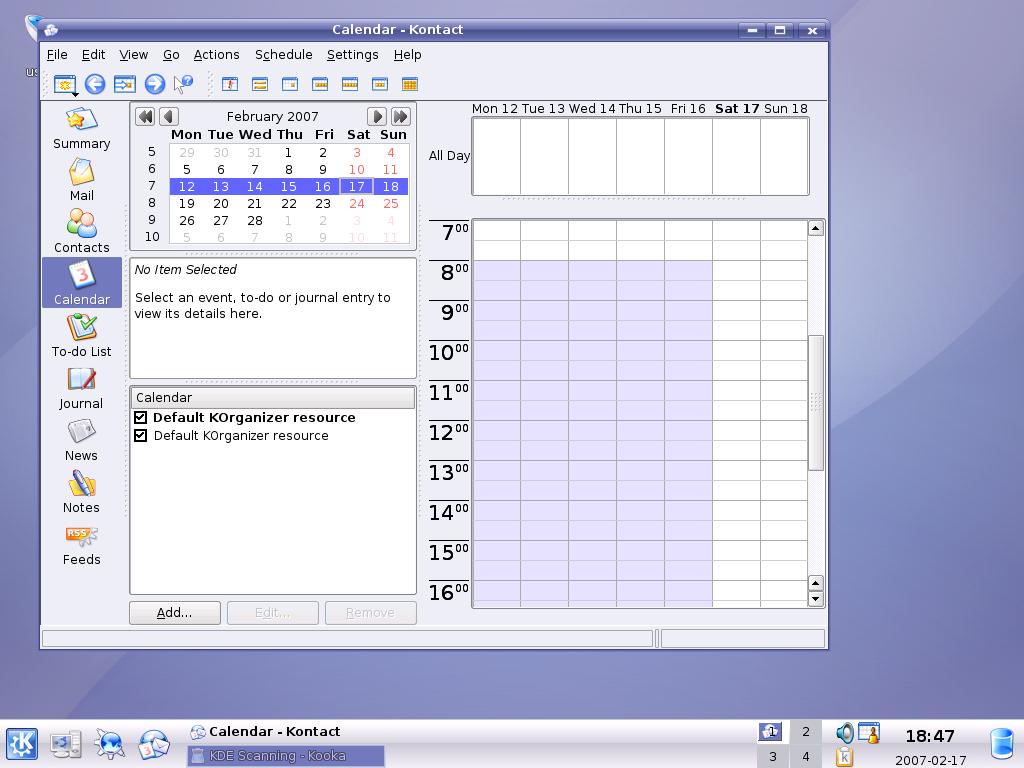
Task: Switch to virtual desktop 2 in pager
Action: 806,732
